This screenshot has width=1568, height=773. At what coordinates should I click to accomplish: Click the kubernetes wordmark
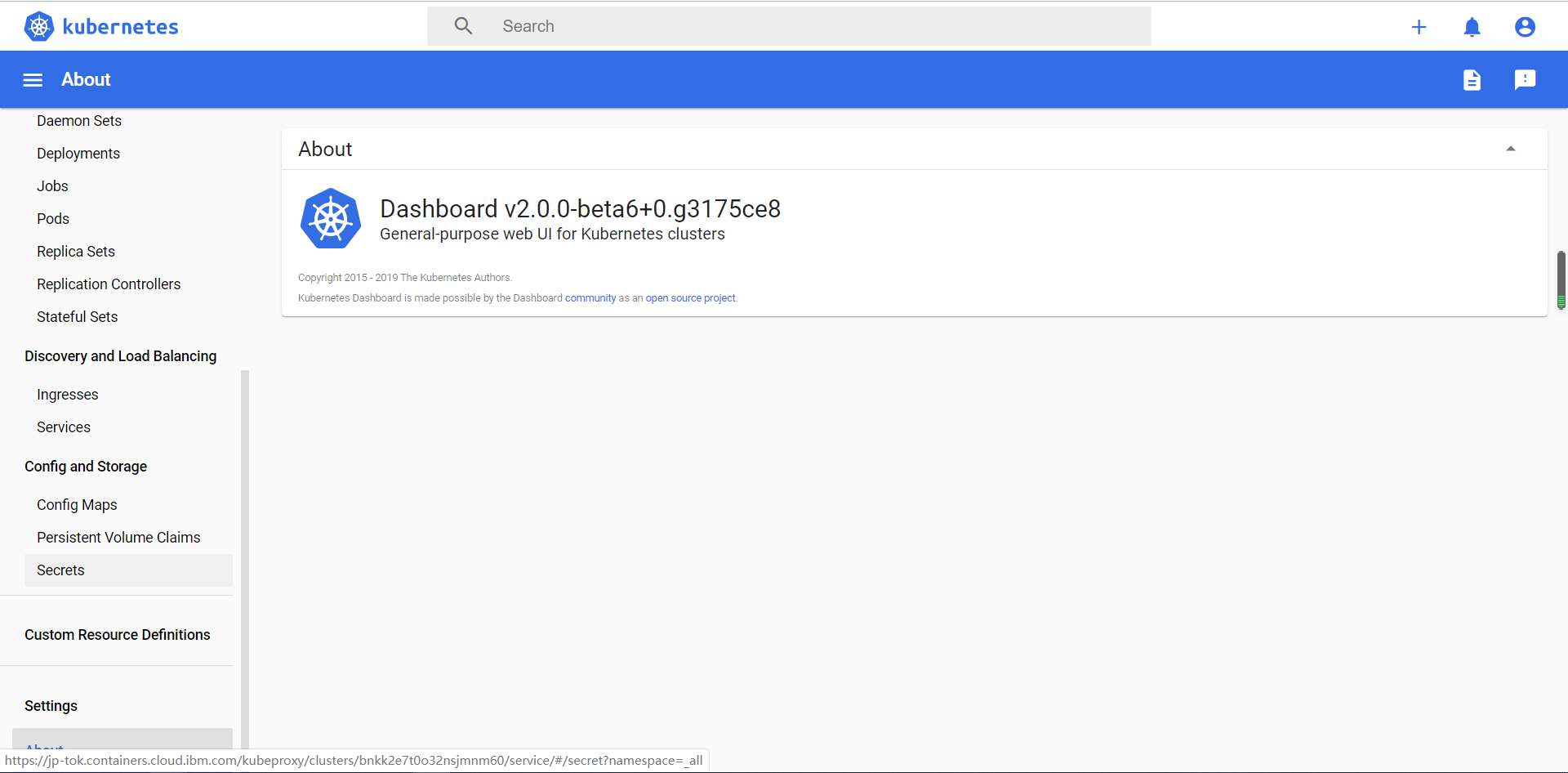[x=121, y=27]
